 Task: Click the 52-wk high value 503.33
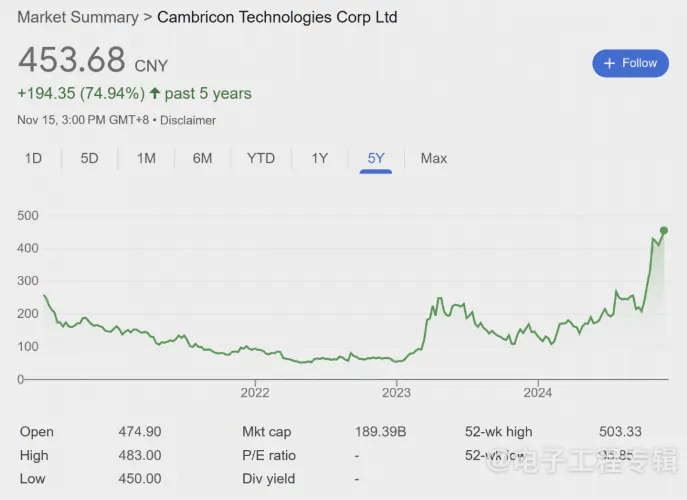point(620,432)
